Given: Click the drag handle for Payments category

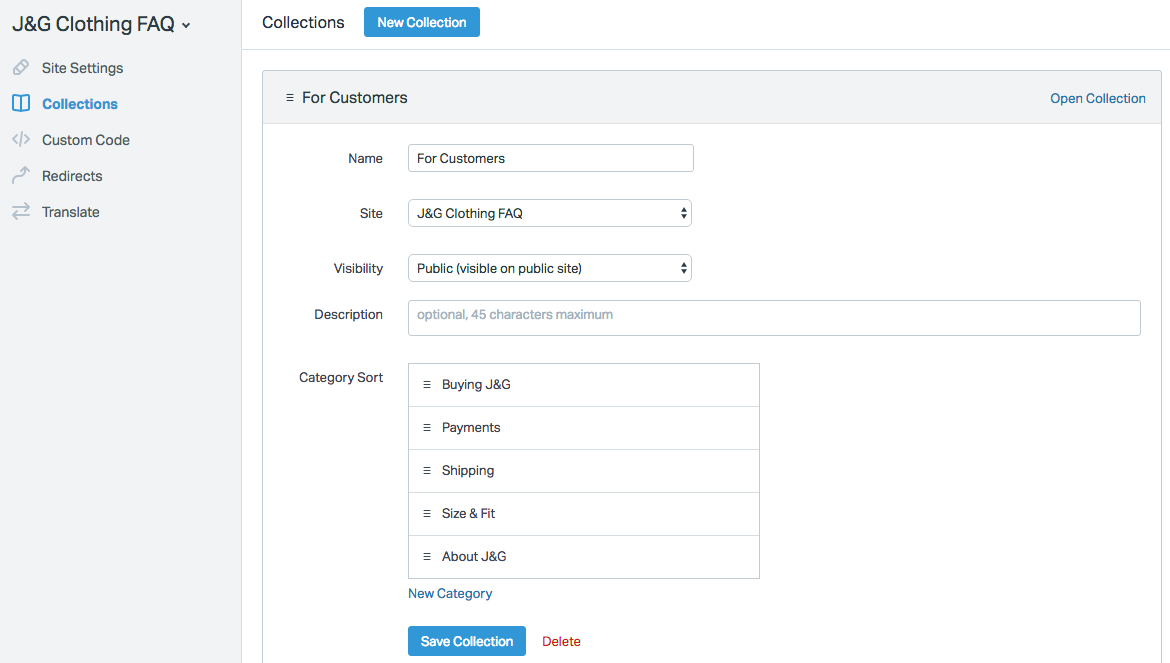Looking at the screenshot, I should coord(427,428).
